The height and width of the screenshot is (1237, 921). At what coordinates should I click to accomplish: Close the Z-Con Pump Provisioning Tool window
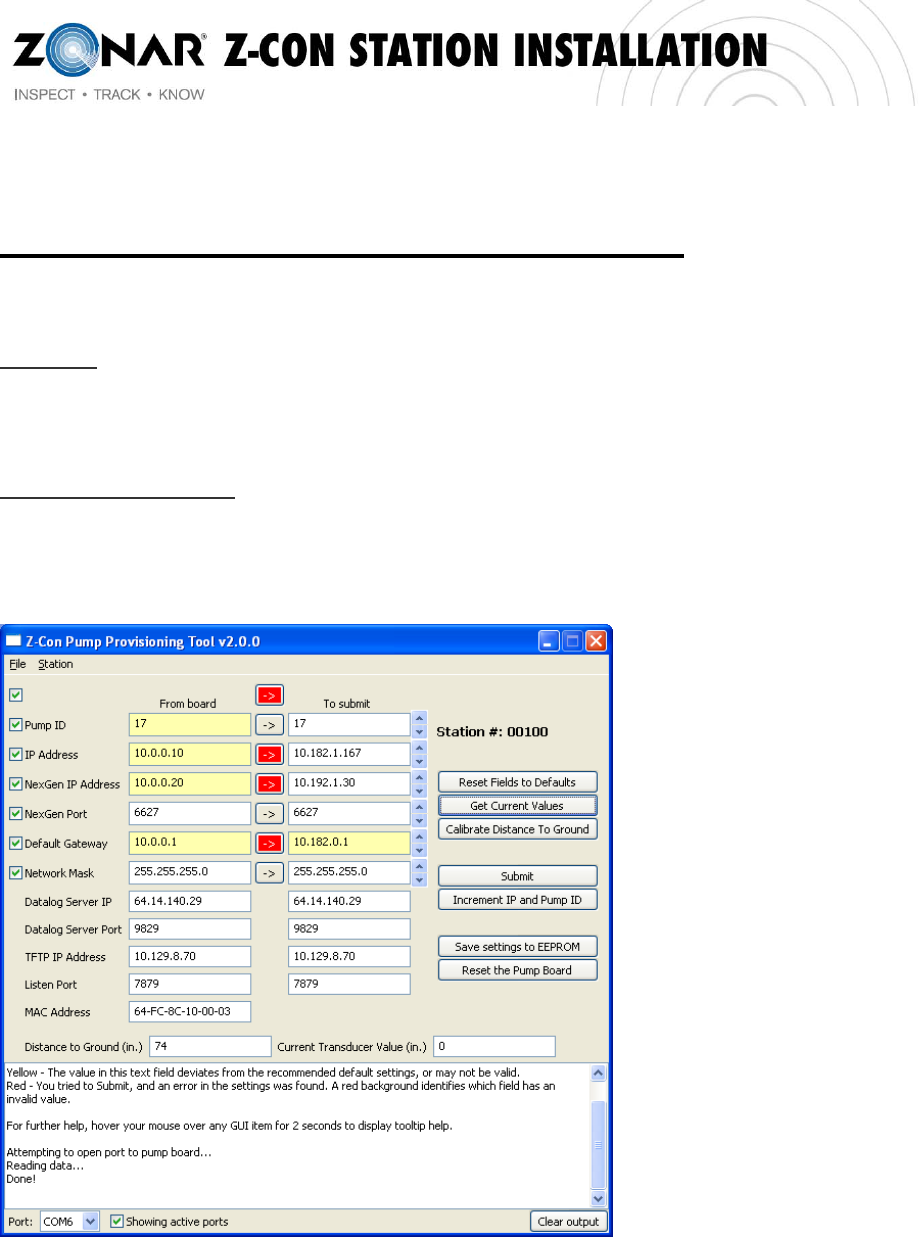(596, 641)
